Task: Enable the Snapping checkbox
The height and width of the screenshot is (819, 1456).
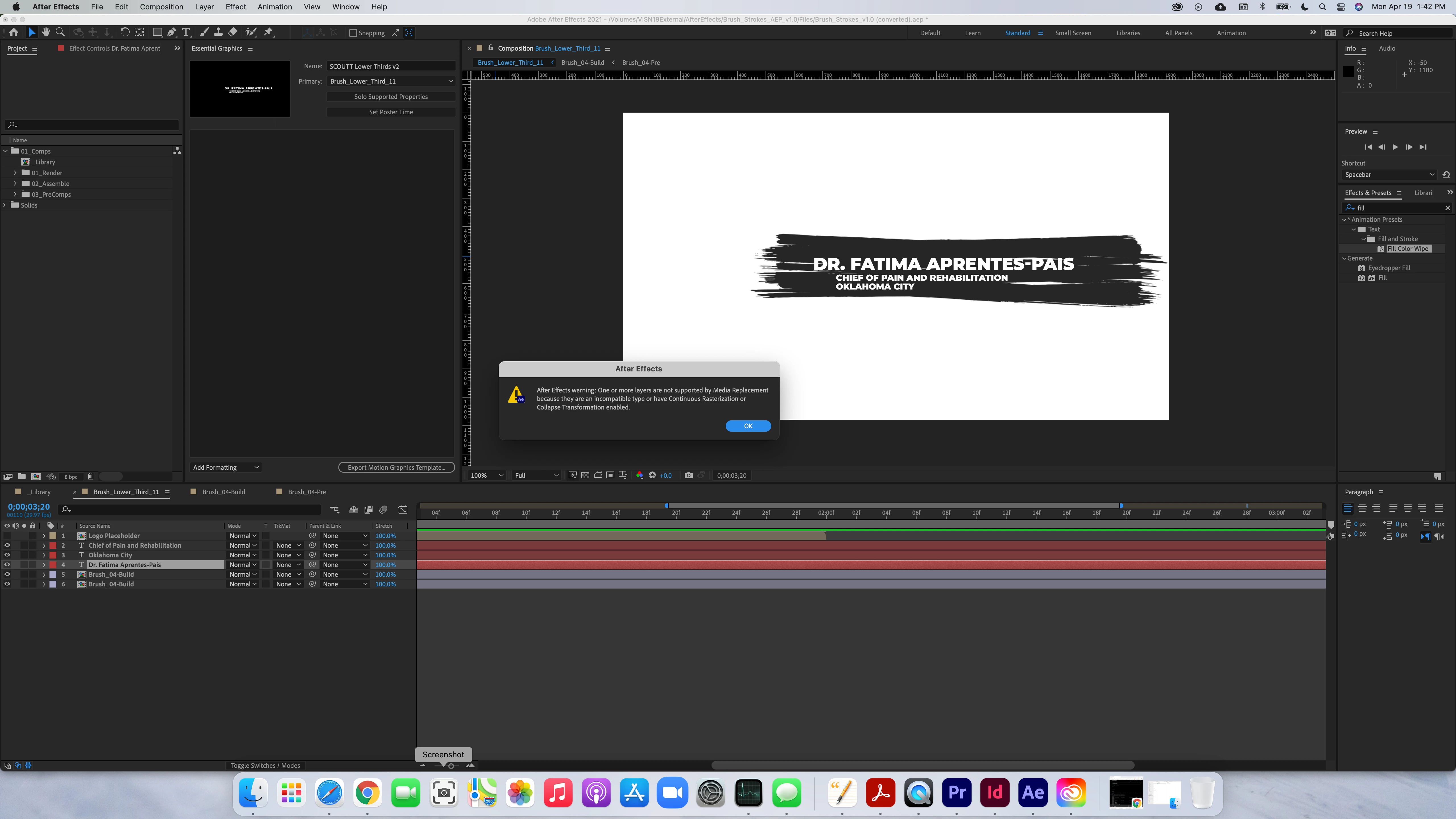Action: (x=353, y=33)
